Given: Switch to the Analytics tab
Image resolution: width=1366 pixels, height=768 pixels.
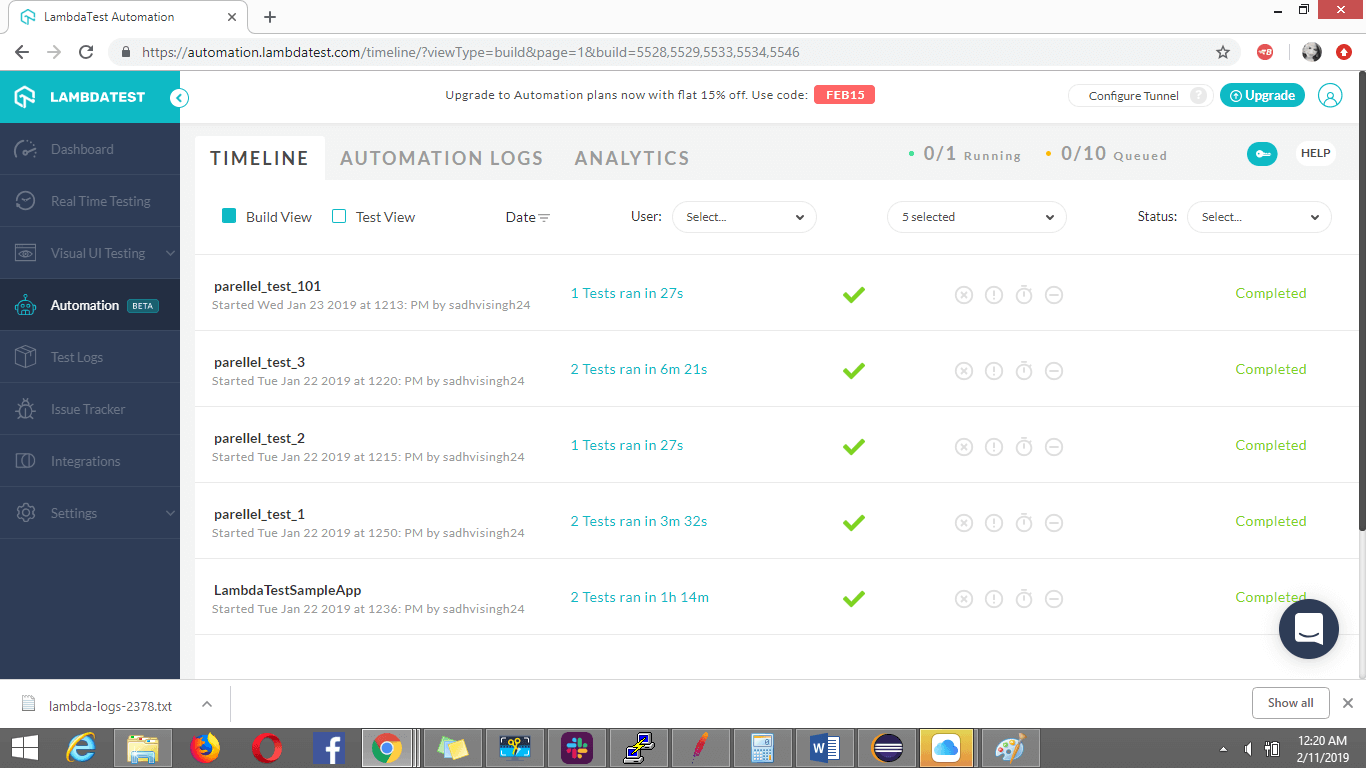Looking at the screenshot, I should (x=632, y=158).
